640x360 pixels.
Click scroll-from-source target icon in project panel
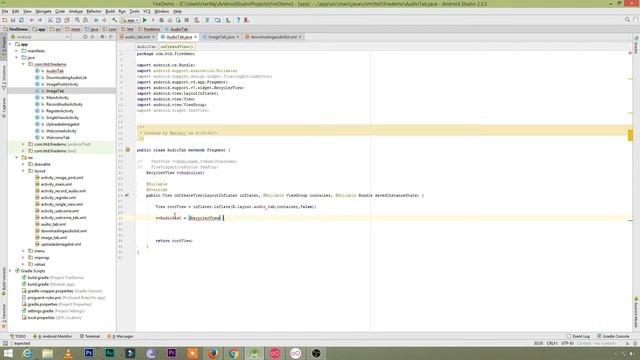[x=85, y=37]
